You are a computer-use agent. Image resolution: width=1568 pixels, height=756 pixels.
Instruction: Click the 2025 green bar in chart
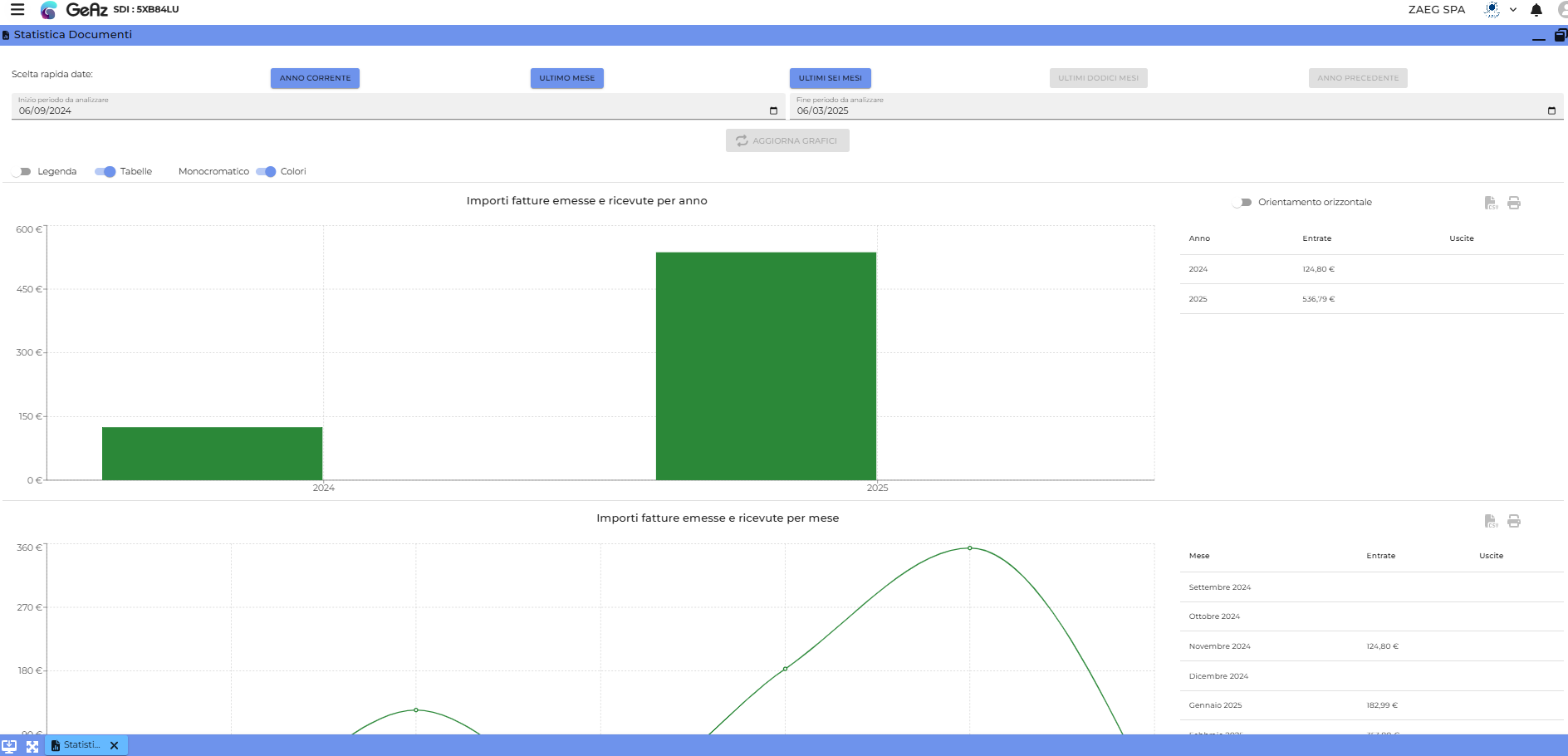pos(766,366)
